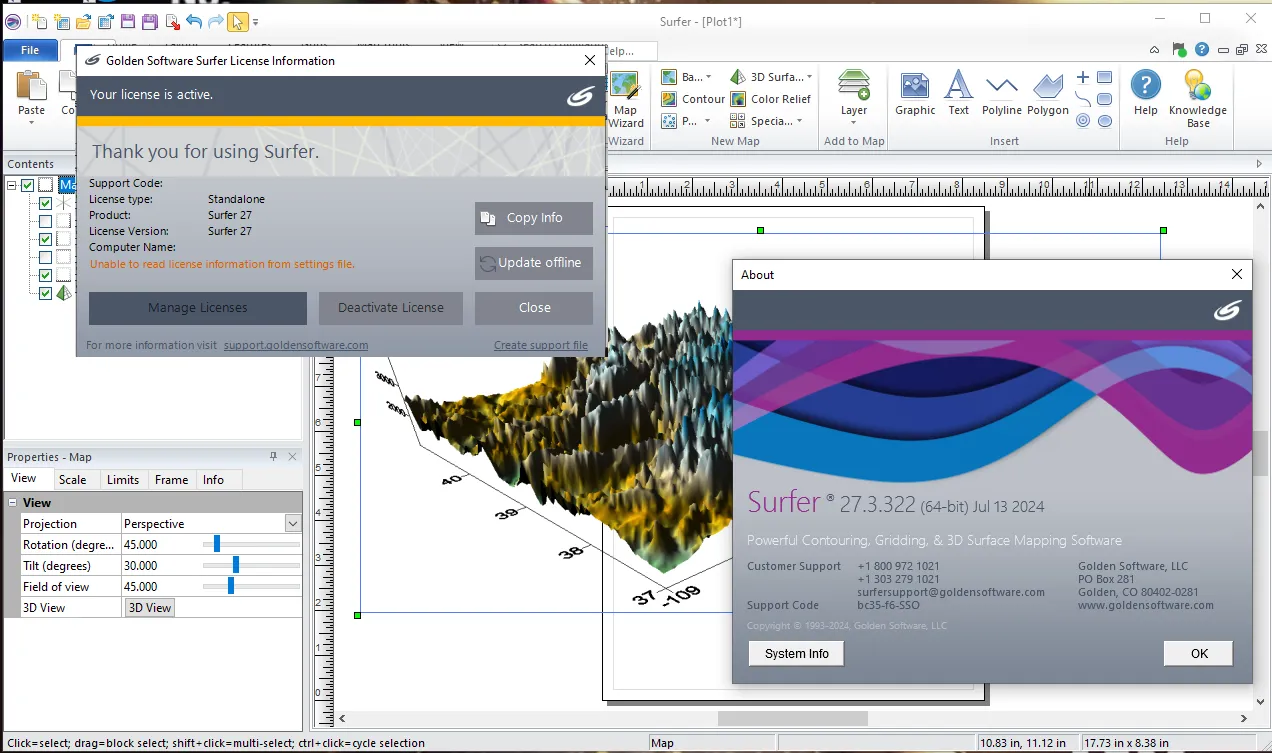Choose the Rounded Rectangle insert tool

click(x=1105, y=99)
